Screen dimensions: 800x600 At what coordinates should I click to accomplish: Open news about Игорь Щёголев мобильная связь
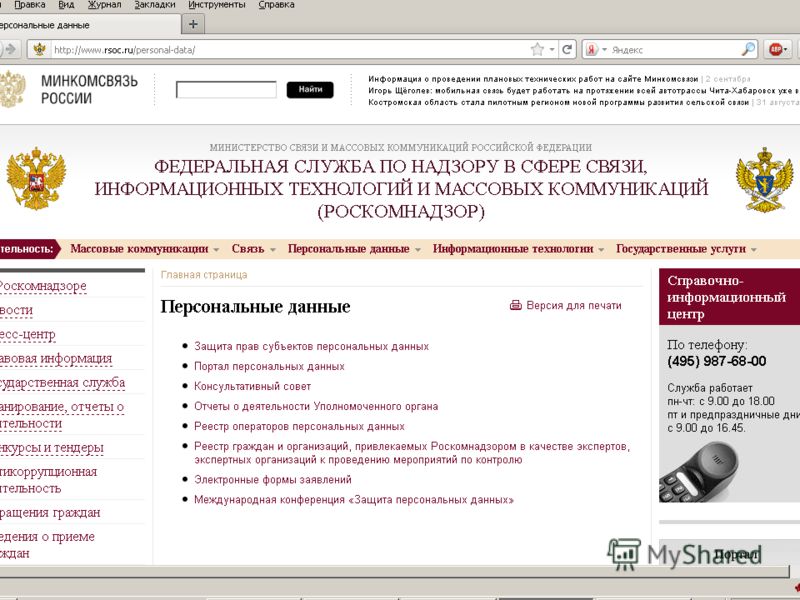[584, 91]
